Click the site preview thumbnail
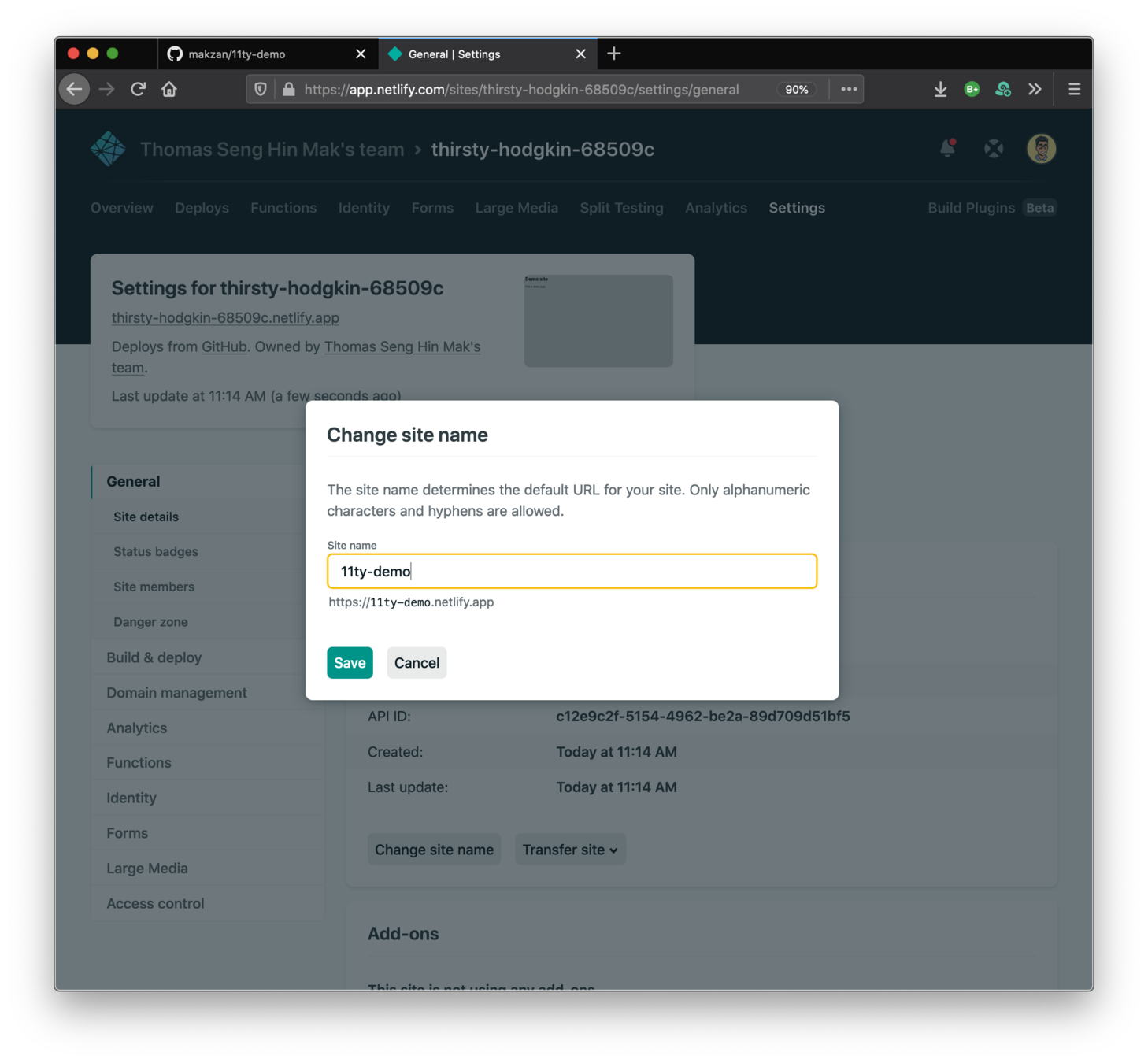Image resolution: width=1148 pixels, height=1063 pixels. tap(598, 320)
